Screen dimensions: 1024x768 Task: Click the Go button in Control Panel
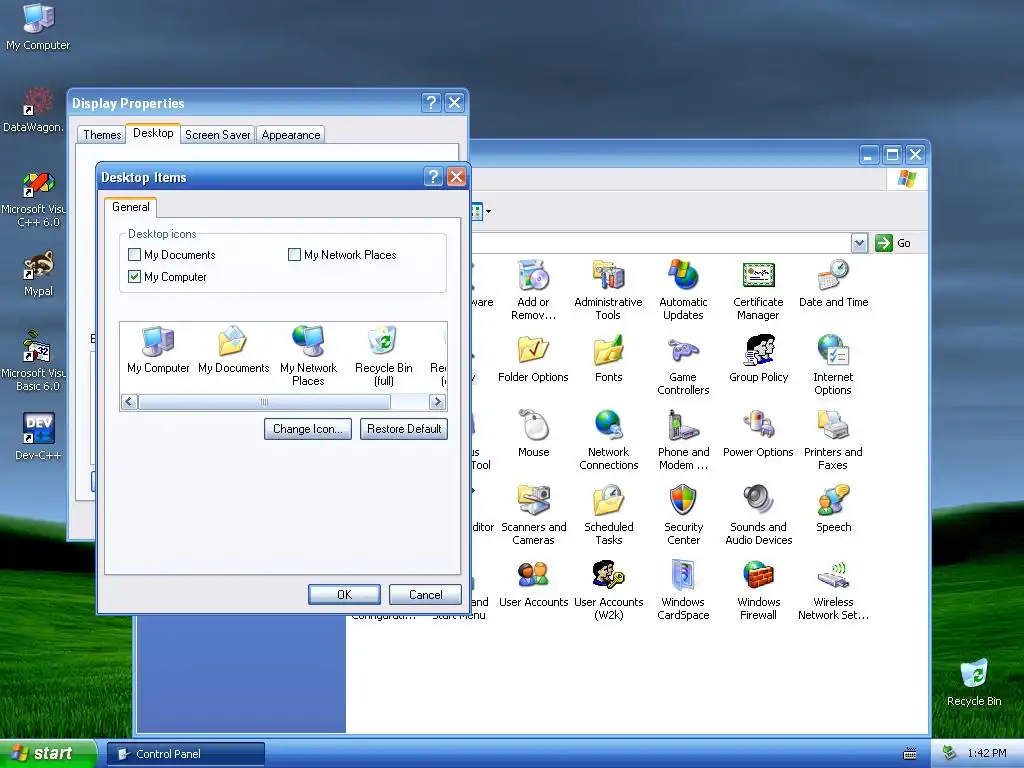893,243
